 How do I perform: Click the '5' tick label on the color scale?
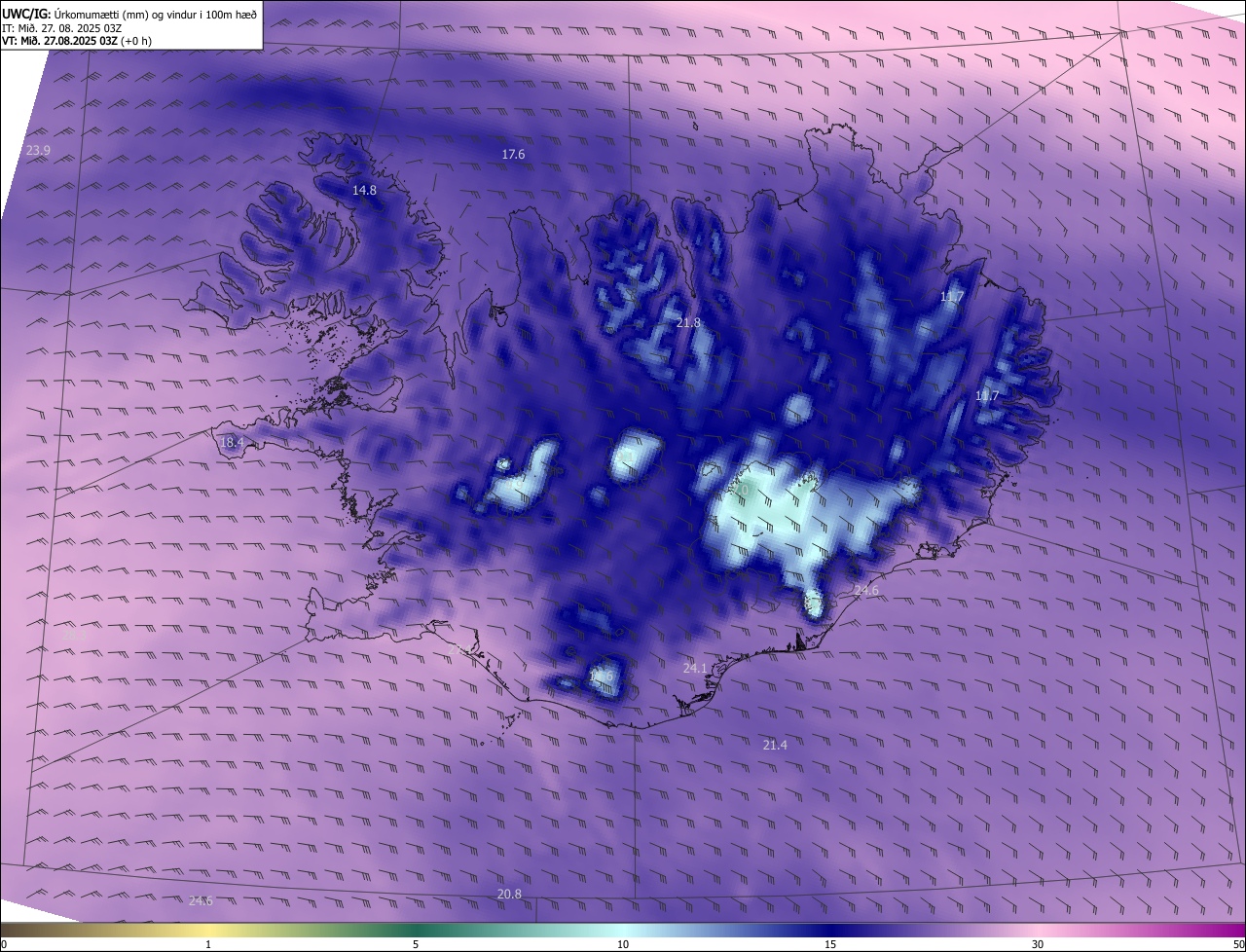pyautogui.click(x=416, y=944)
